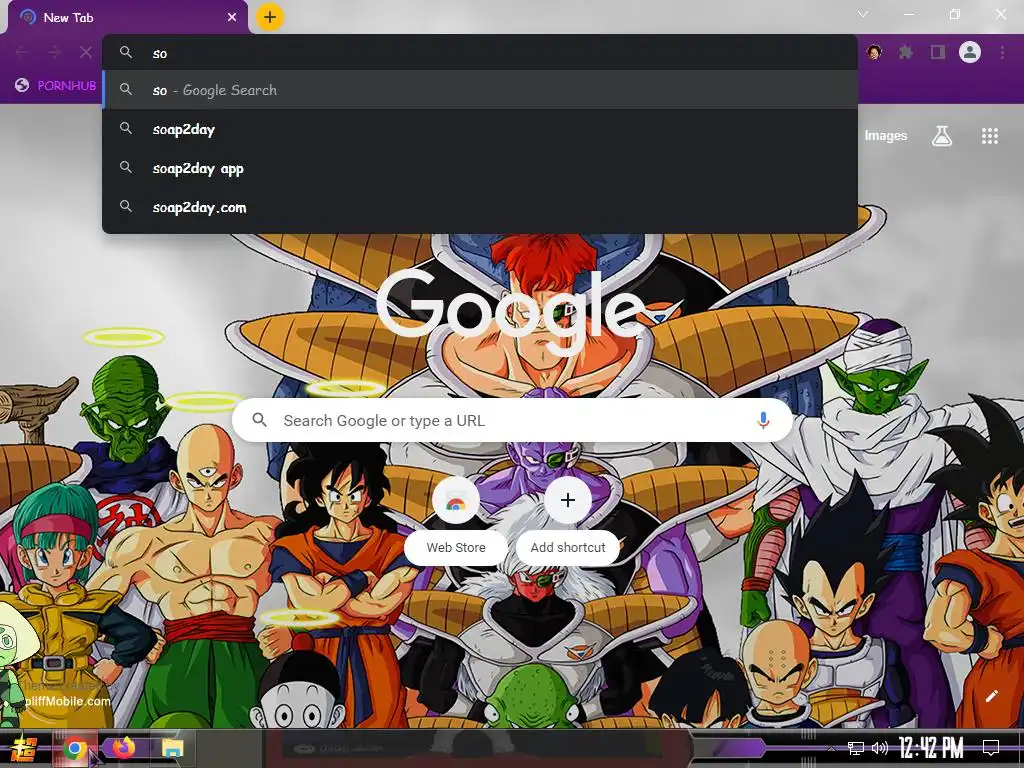Open the Google apps grid

(x=989, y=136)
